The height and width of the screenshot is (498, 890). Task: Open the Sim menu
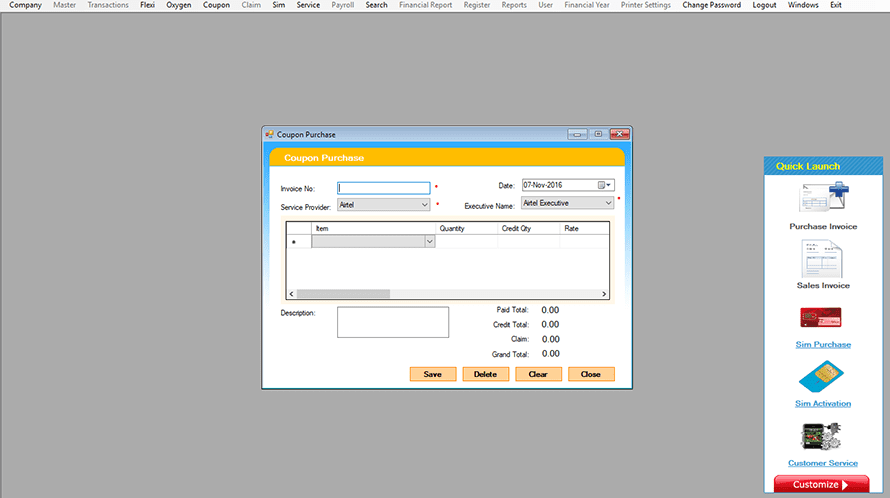click(279, 5)
